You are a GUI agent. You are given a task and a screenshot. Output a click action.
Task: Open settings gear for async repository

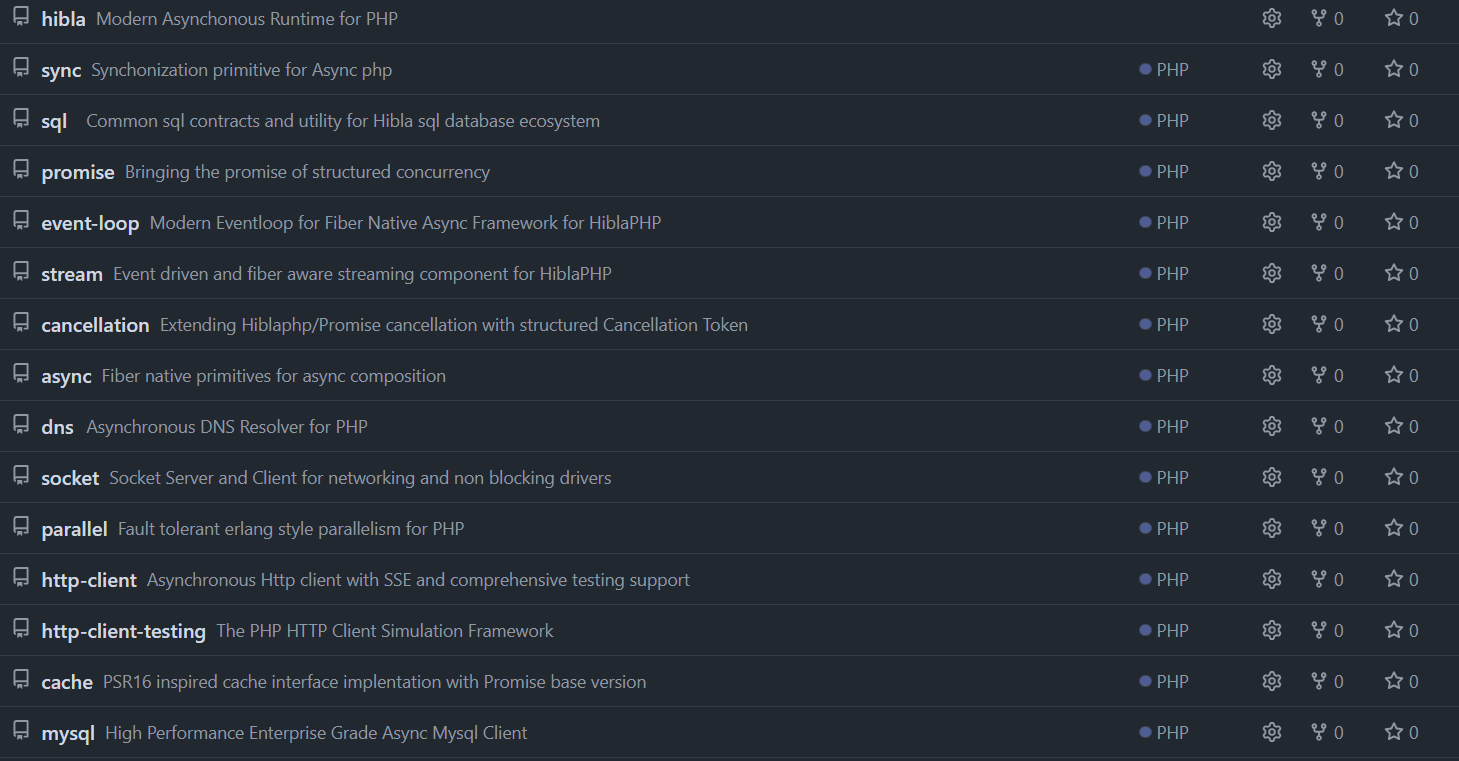click(x=1272, y=375)
